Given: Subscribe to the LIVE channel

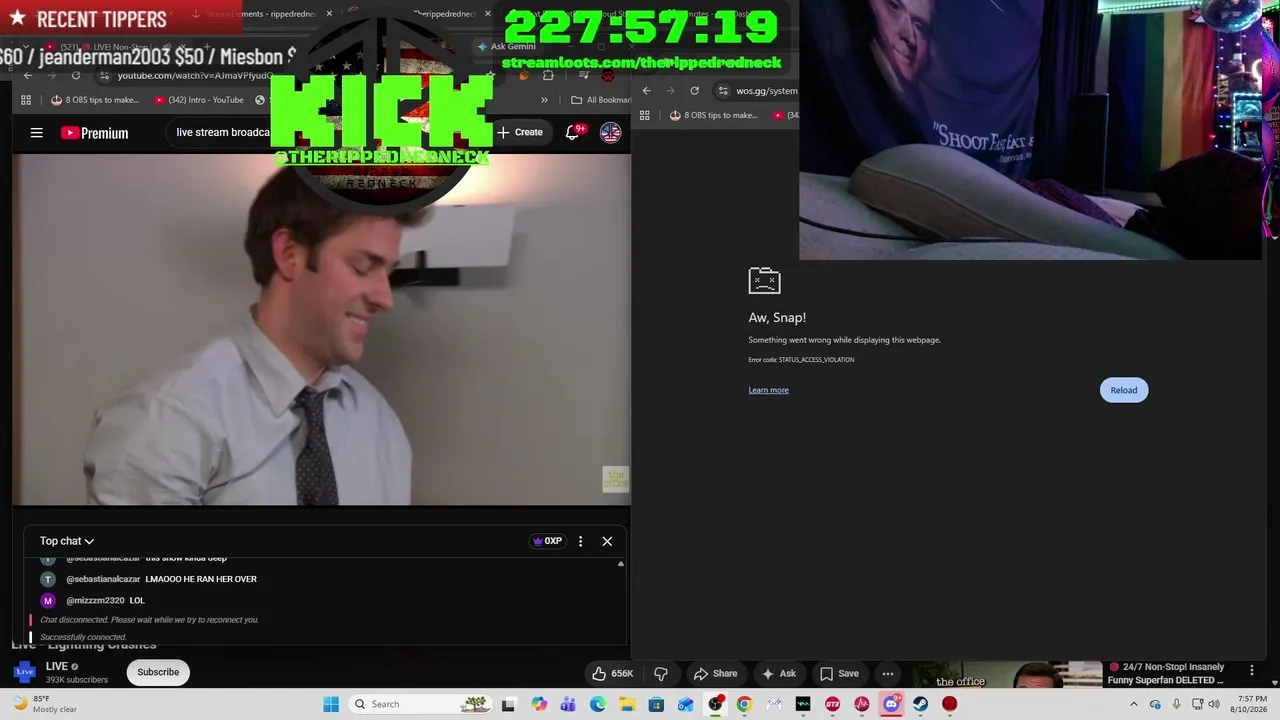Looking at the screenshot, I should point(158,672).
